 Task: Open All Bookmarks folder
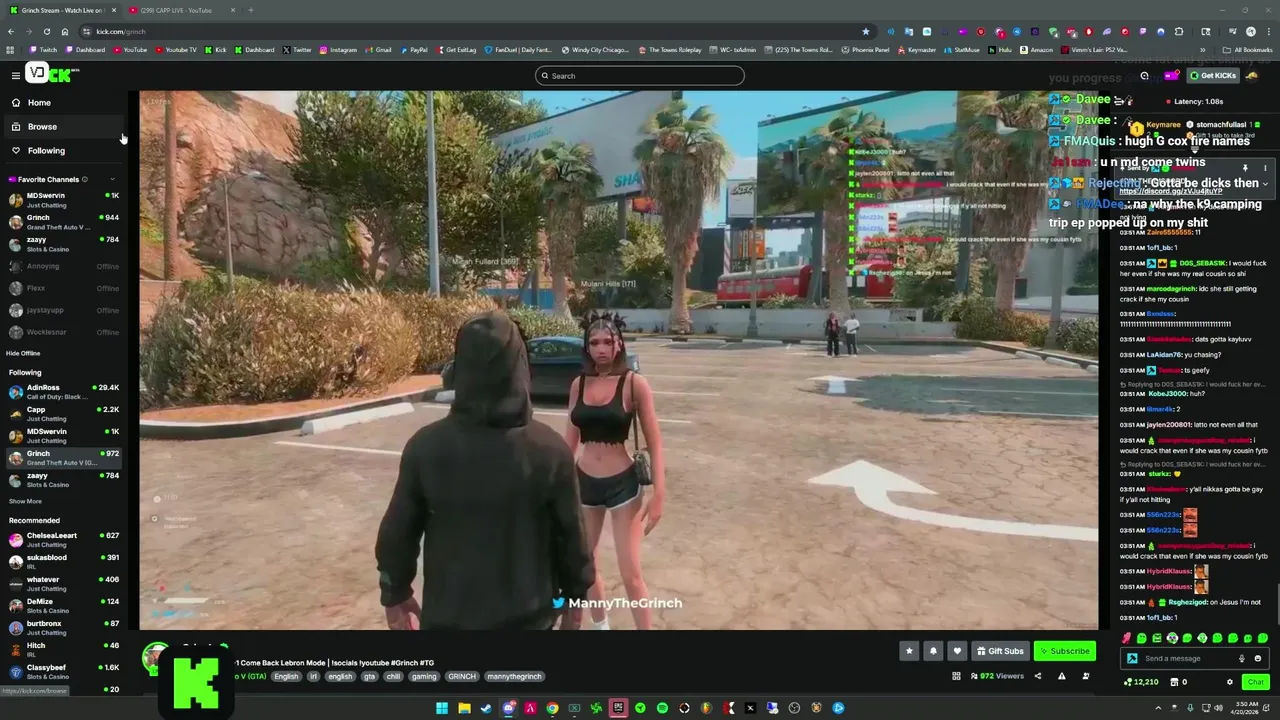(x=1247, y=50)
